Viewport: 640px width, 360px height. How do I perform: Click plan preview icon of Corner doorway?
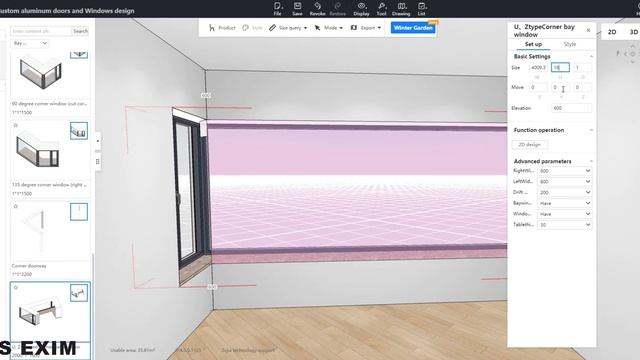(x=79, y=212)
